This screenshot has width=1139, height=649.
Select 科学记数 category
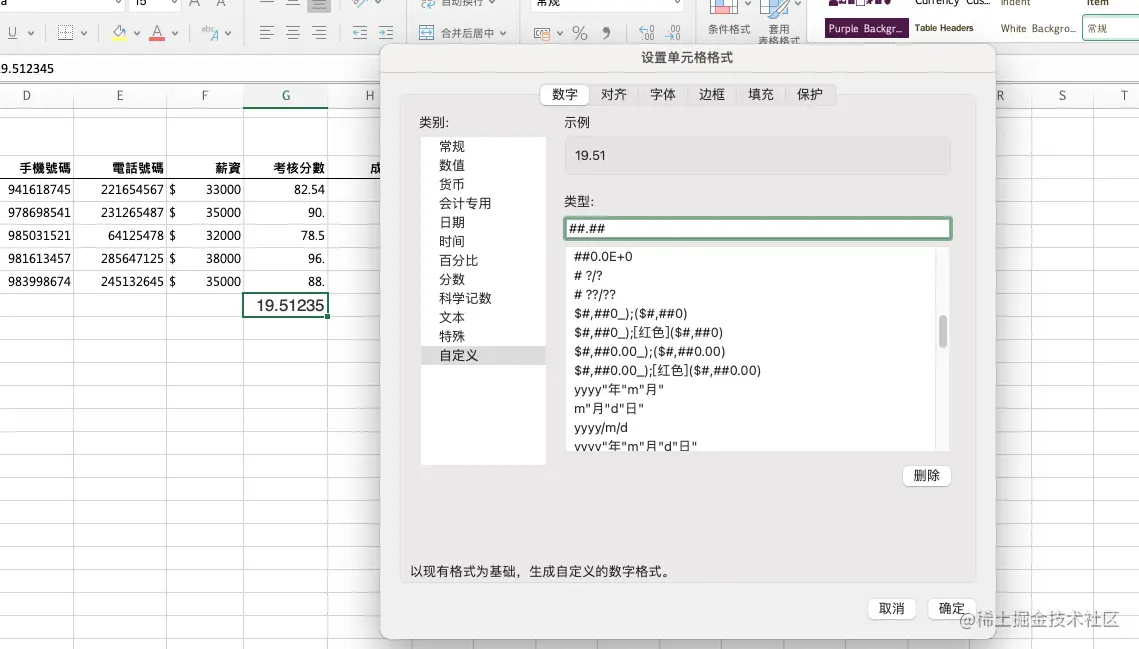point(483,299)
